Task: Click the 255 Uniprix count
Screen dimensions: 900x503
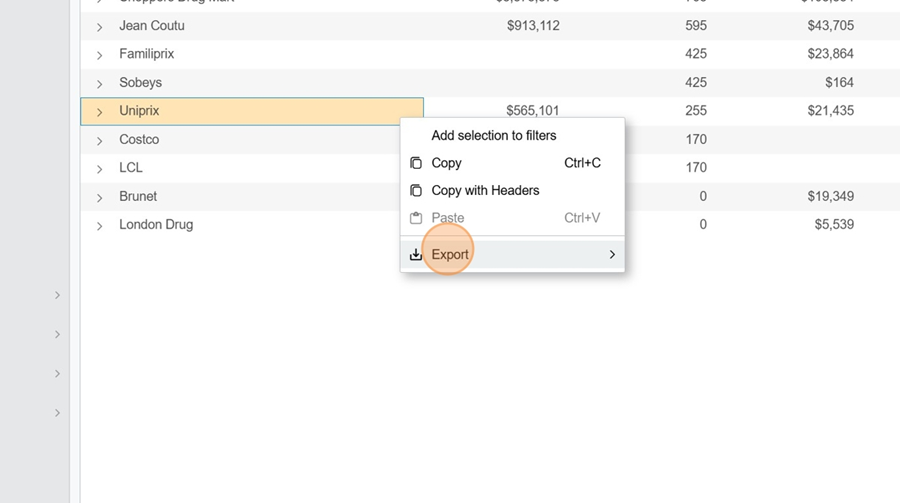Action: click(696, 111)
